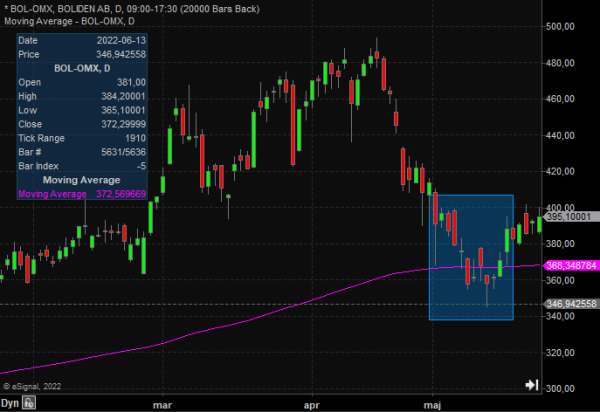Click the 'apr' month label on time axis

[x=311, y=405]
